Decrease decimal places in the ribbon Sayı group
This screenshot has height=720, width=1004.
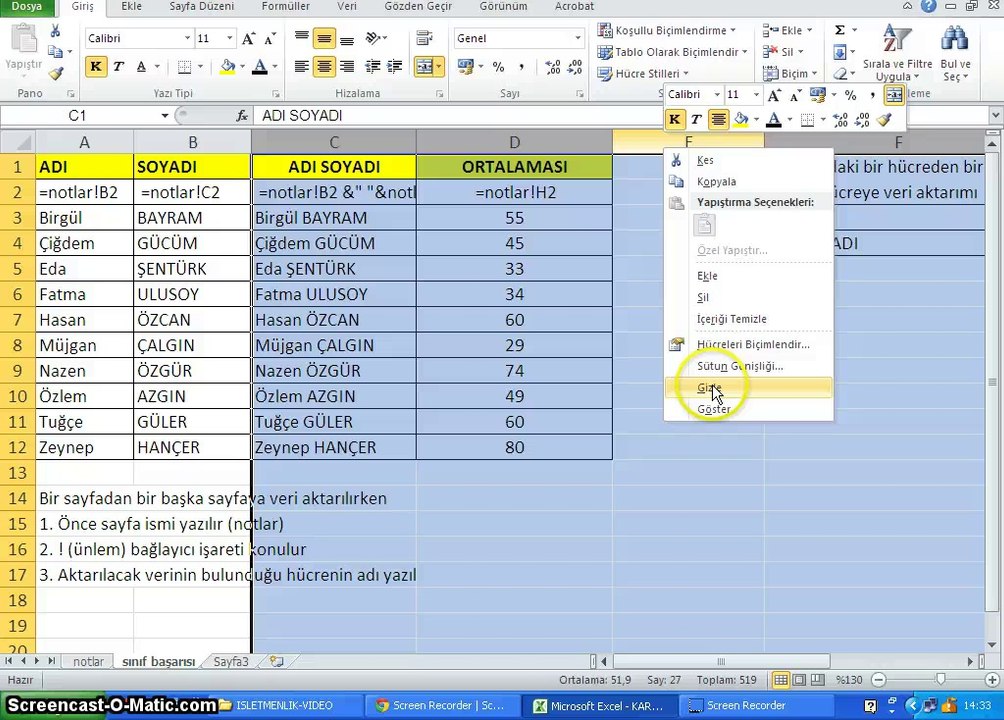click(x=574, y=66)
